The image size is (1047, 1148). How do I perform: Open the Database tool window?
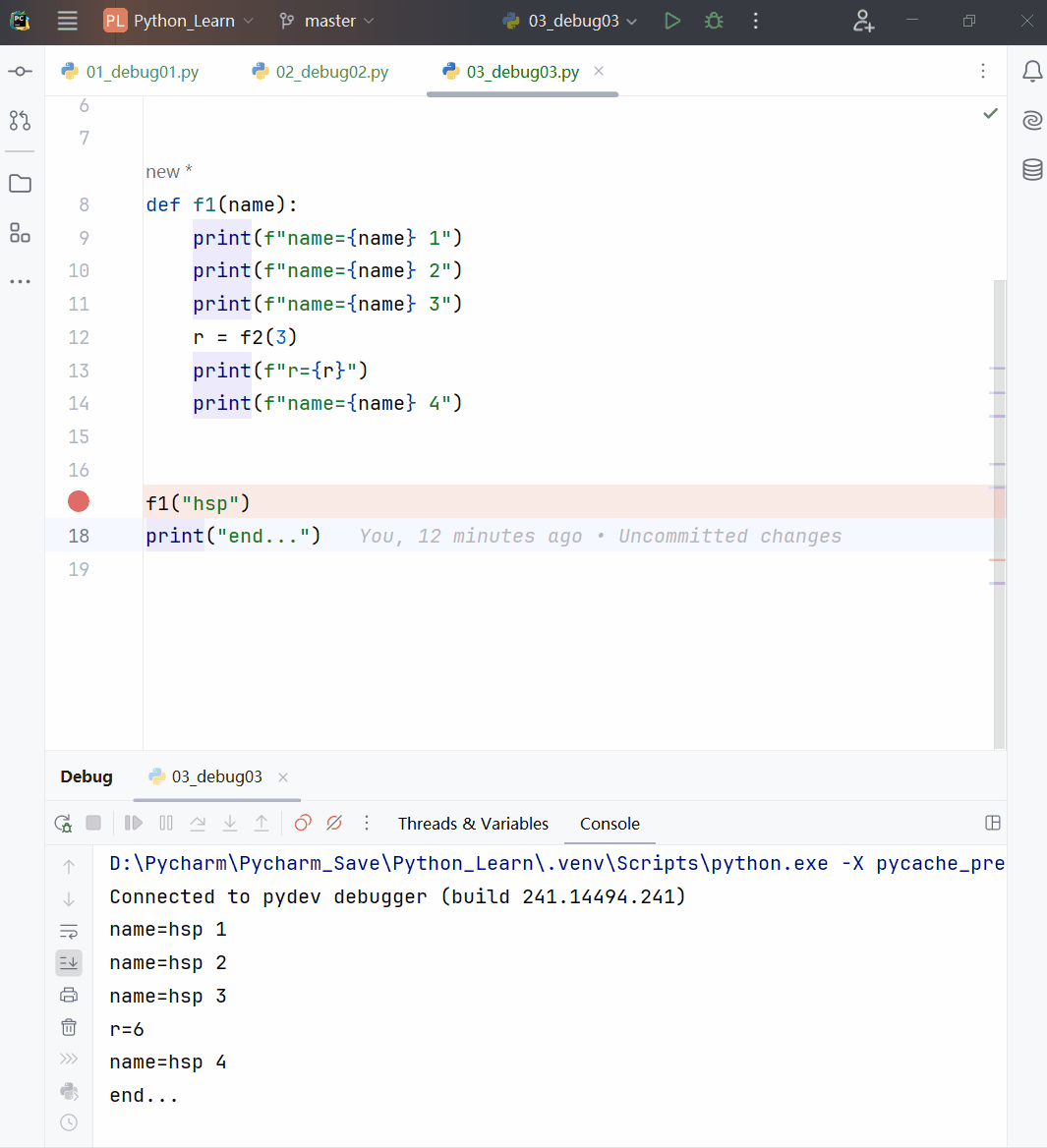click(1032, 169)
